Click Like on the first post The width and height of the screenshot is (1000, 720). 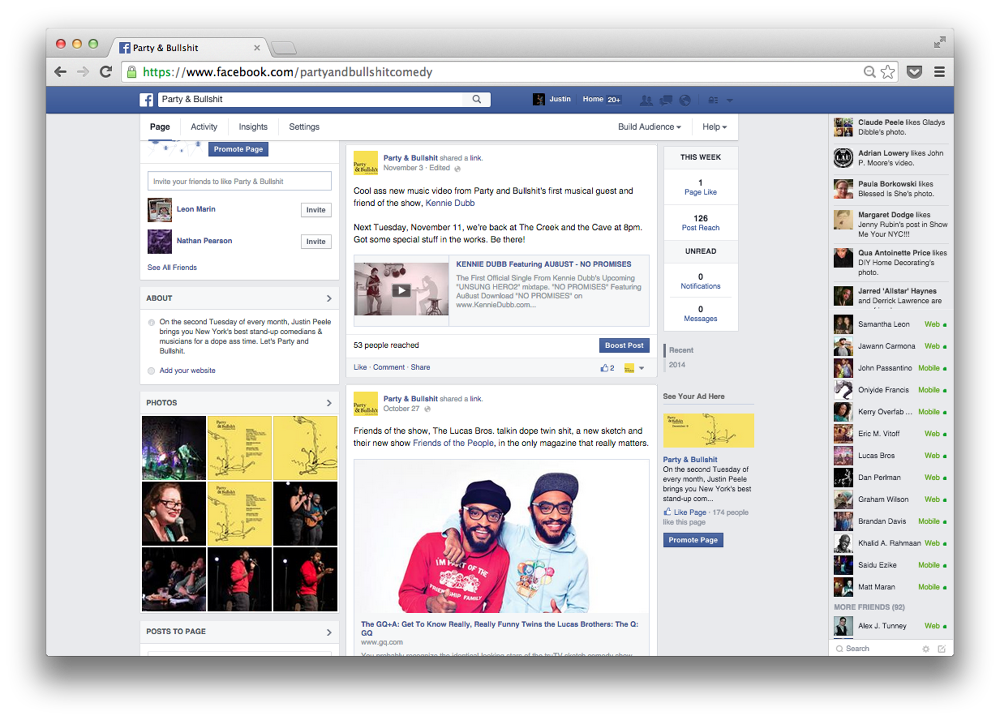pos(360,367)
